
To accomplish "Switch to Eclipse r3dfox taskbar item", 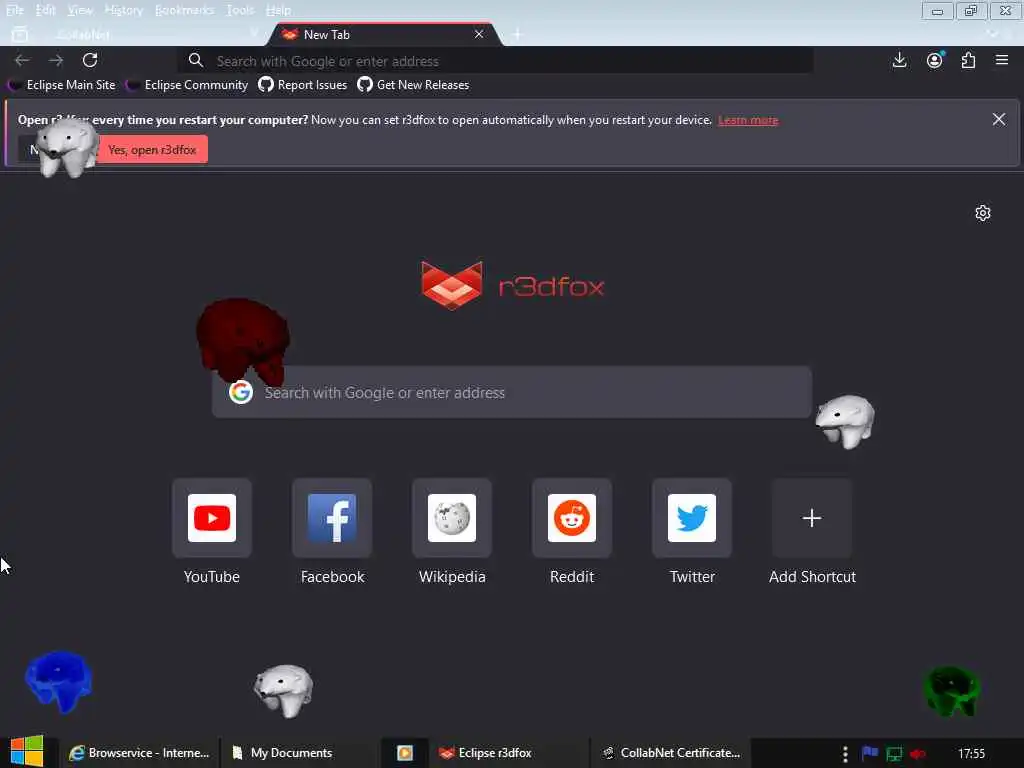I will point(508,753).
